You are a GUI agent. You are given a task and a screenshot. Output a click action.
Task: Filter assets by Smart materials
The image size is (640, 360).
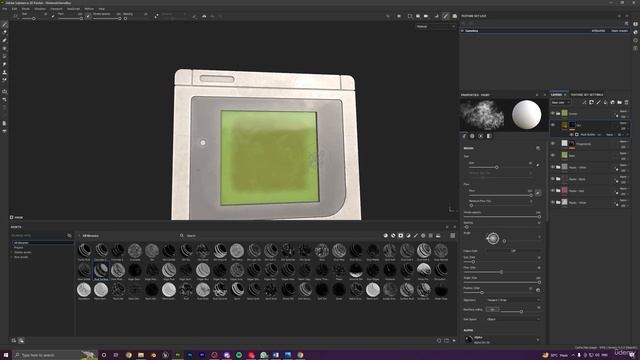(x=393, y=236)
